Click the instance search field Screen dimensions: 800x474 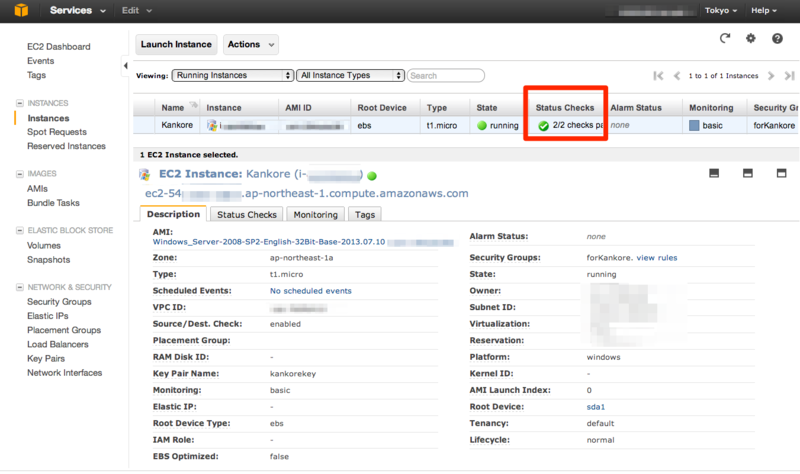click(445, 76)
